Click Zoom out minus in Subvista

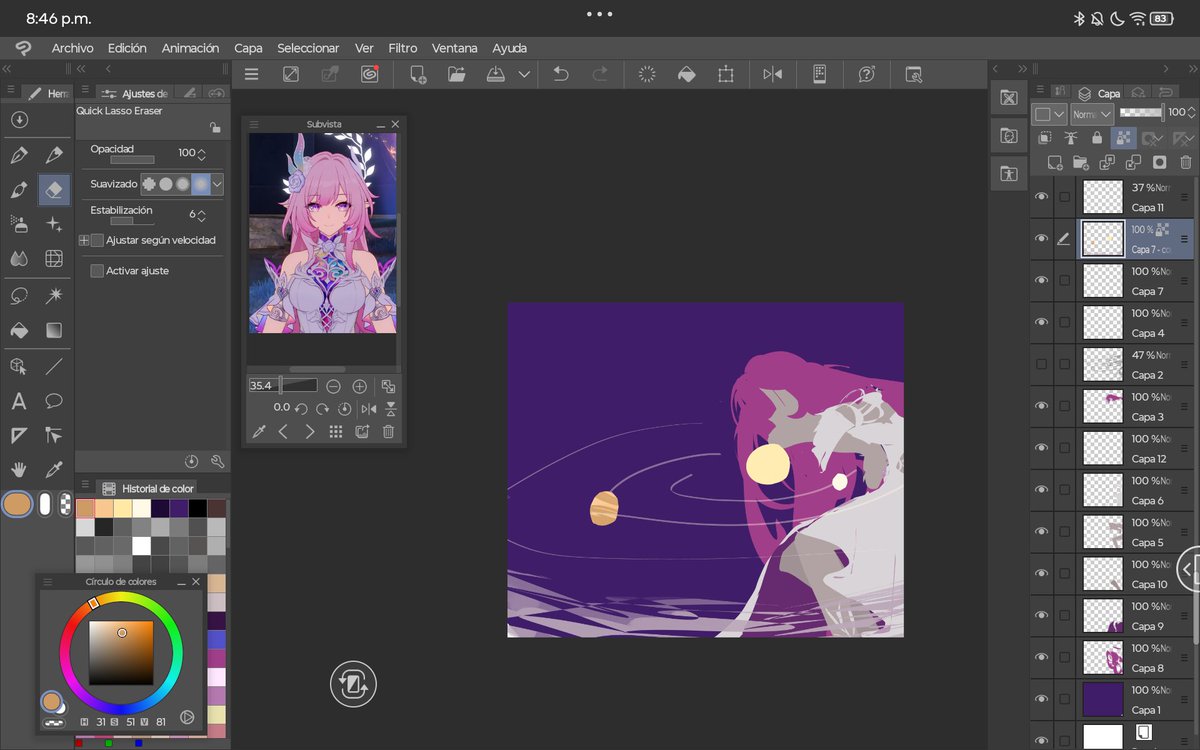(x=333, y=386)
